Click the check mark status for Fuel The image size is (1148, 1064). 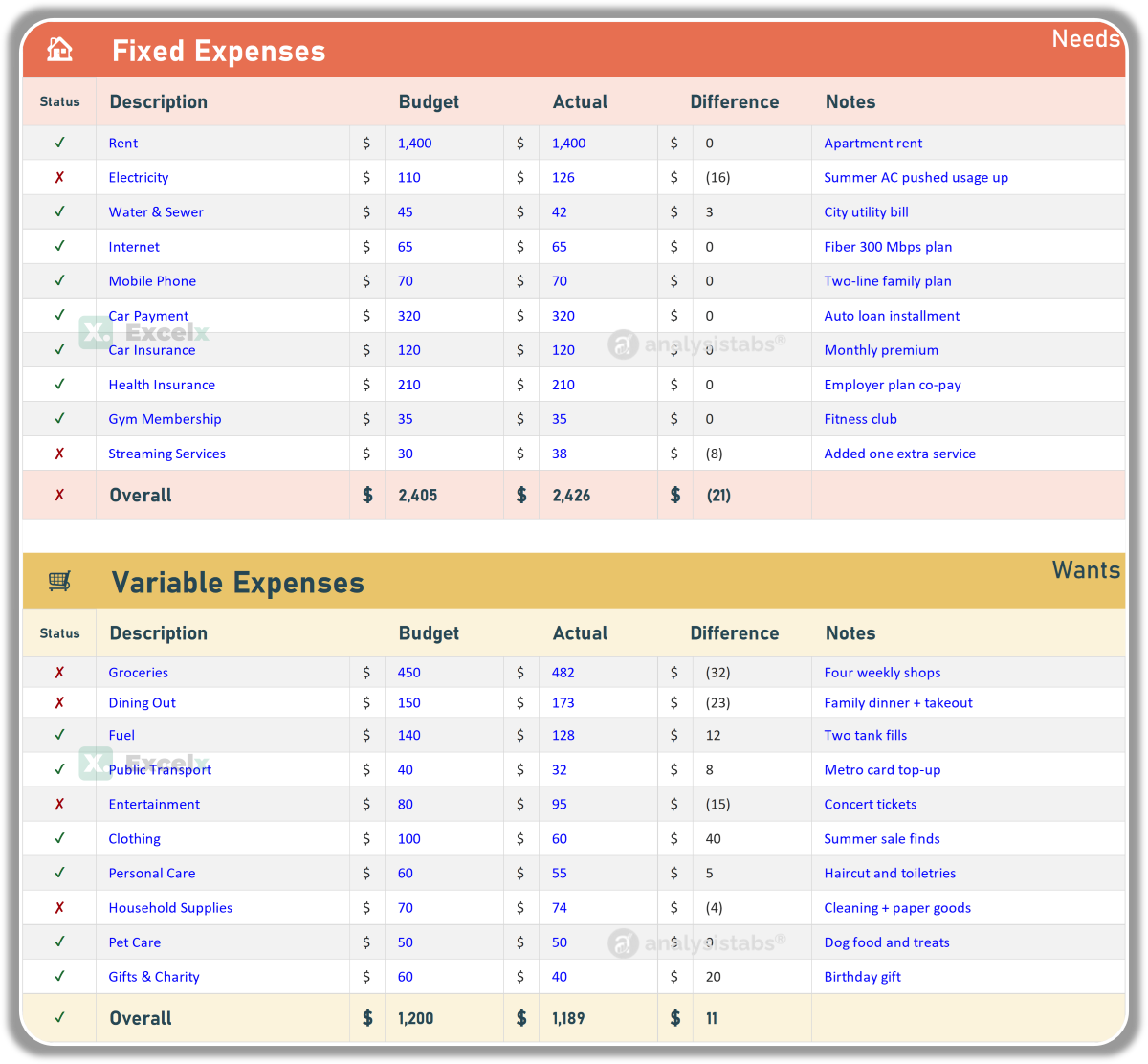click(x=59, y=735)
